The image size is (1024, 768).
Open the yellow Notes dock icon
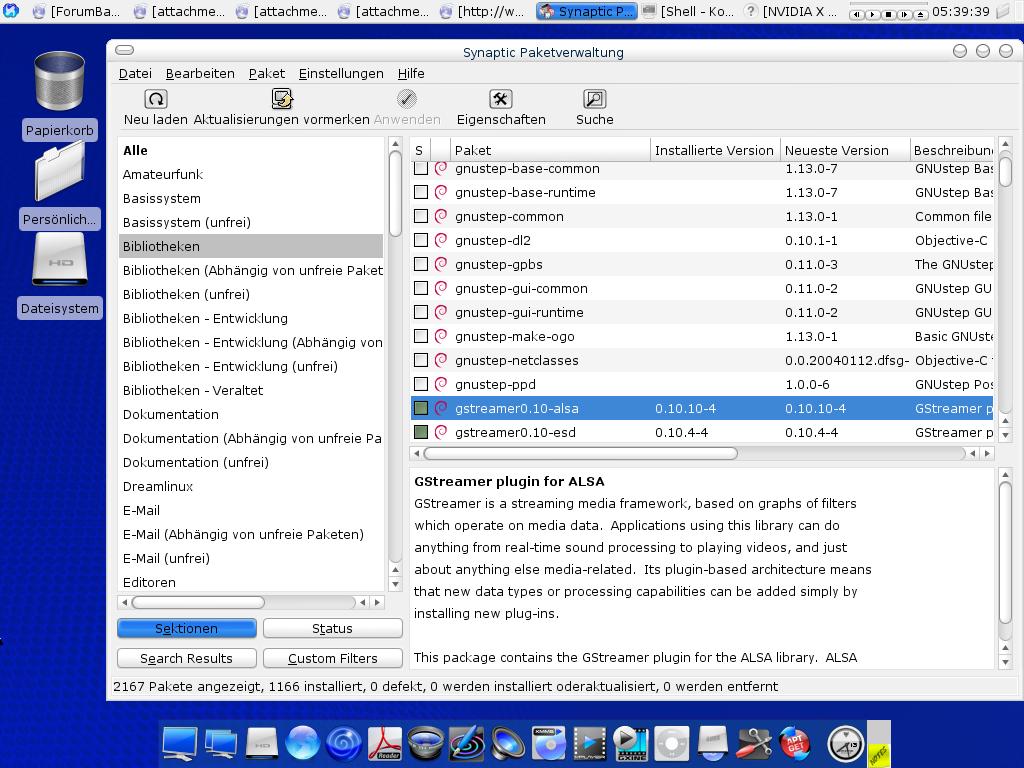tap(879, 743)
